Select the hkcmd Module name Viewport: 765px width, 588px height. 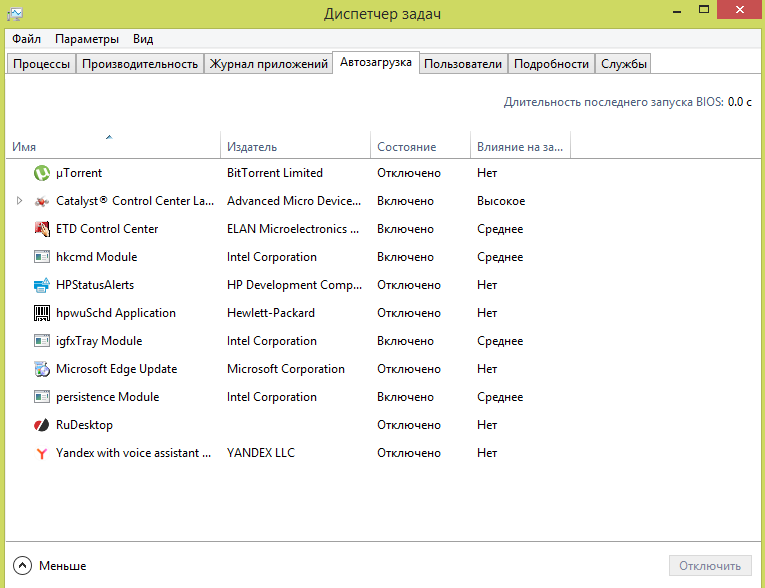(x=97, y=257)
